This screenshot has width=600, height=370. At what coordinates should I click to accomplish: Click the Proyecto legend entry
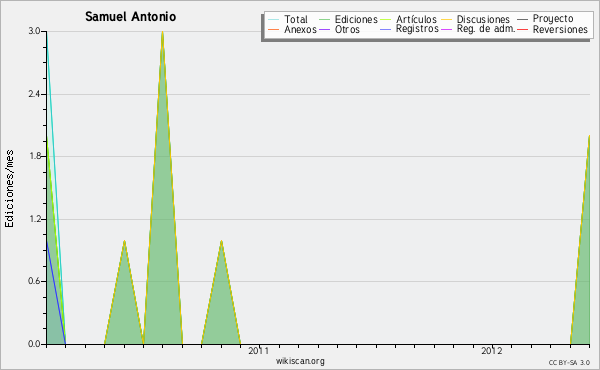click(x=545, y=18)
